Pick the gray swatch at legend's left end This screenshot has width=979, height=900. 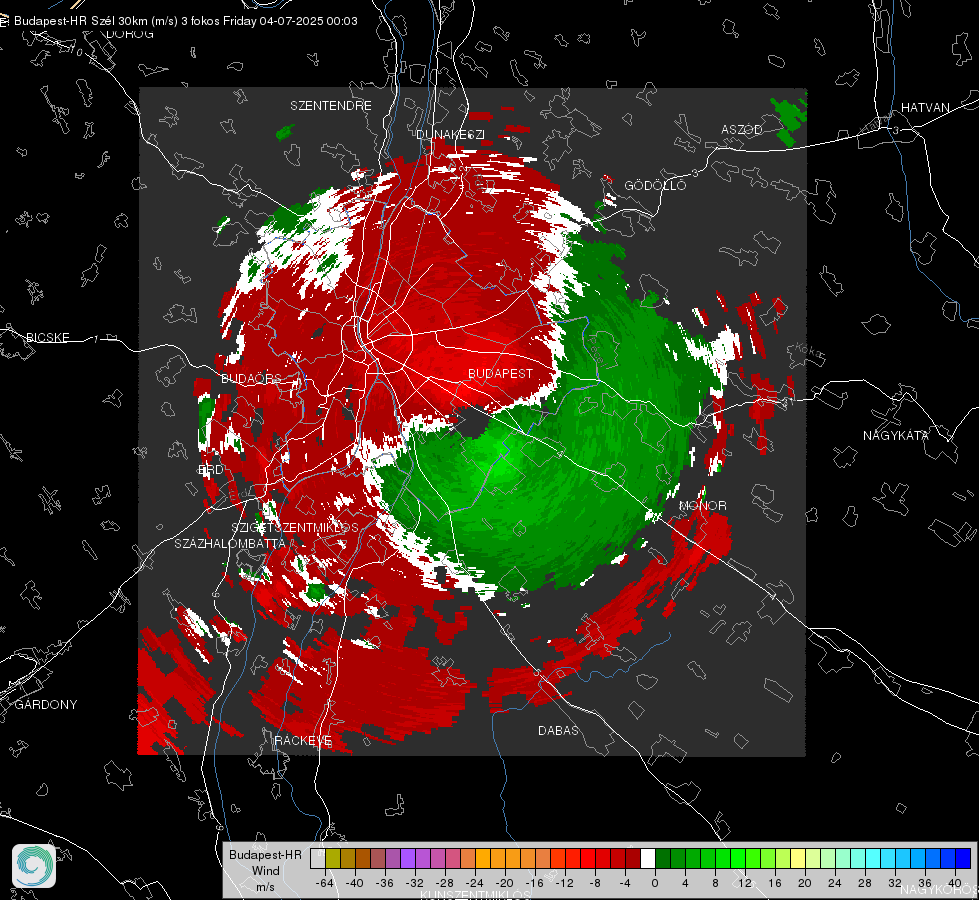pyautogui.click(x=317, y=858)
